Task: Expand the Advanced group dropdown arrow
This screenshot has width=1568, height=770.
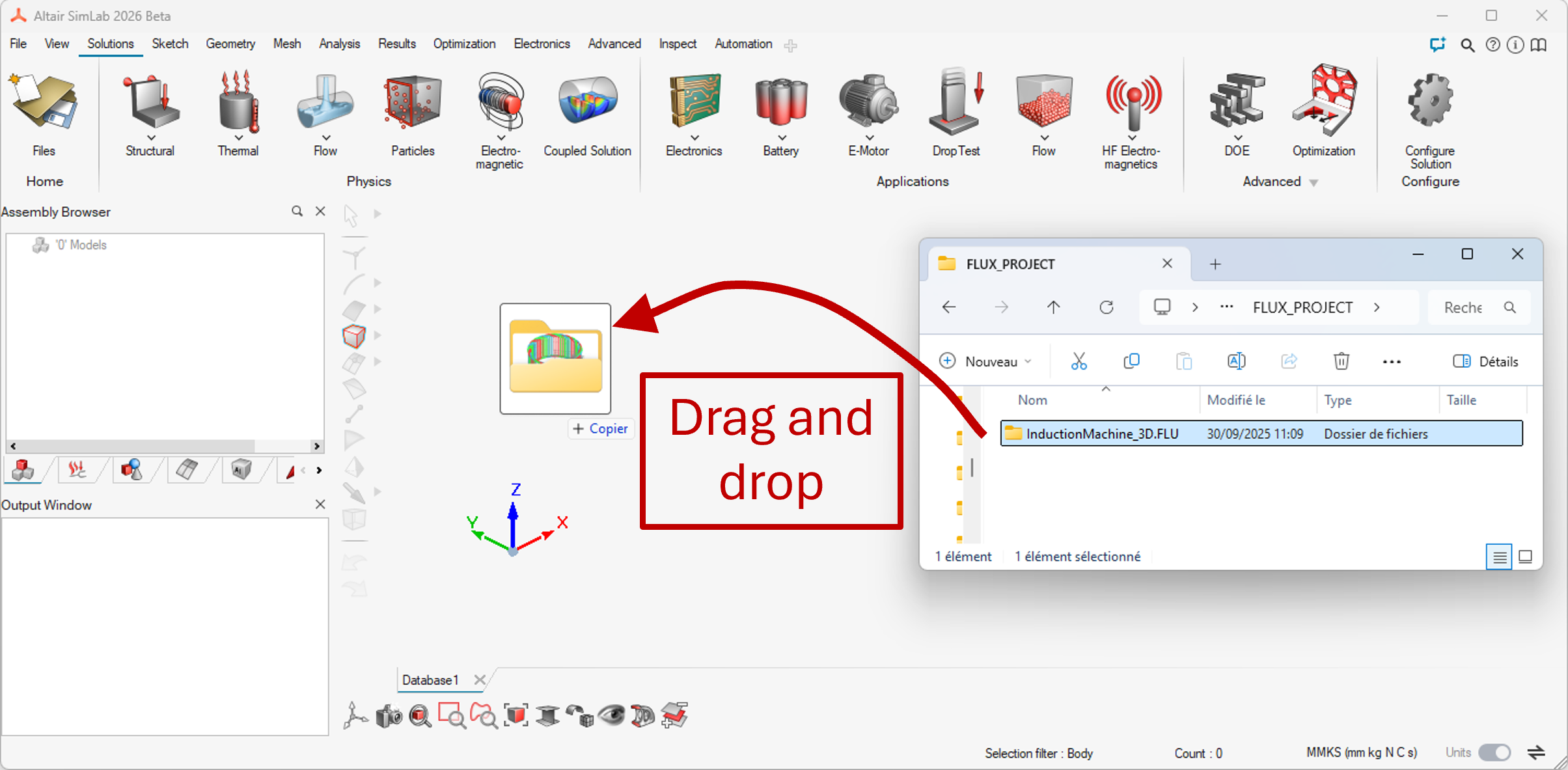Action: [1314, 183]
